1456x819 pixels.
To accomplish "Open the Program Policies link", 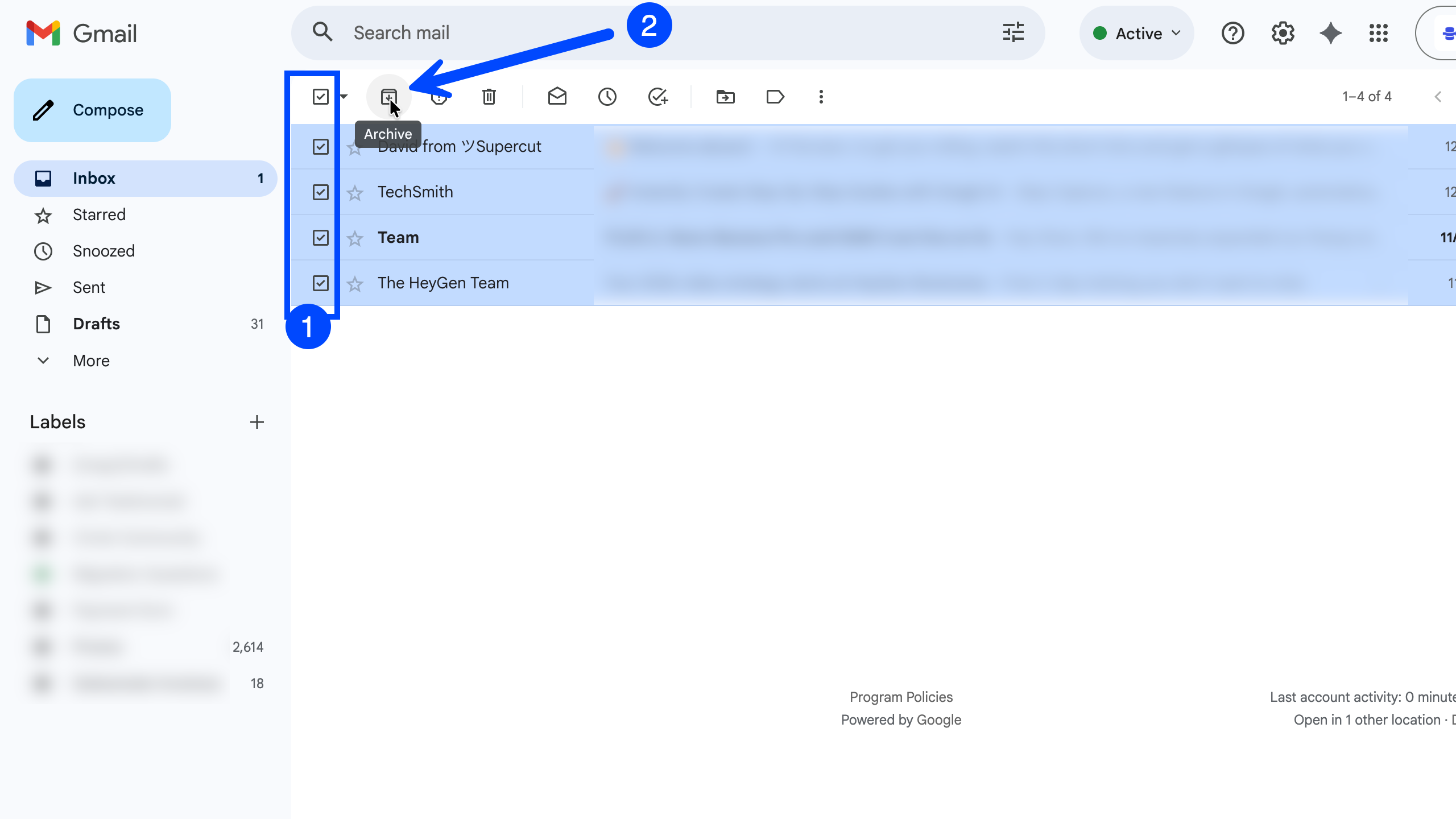I will click(901, 697).
